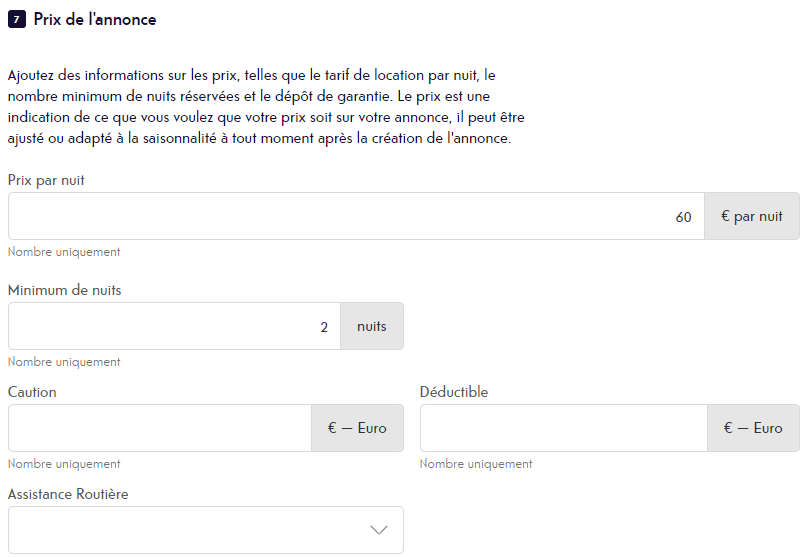Click the 'nuits' unit suffix

372,326
